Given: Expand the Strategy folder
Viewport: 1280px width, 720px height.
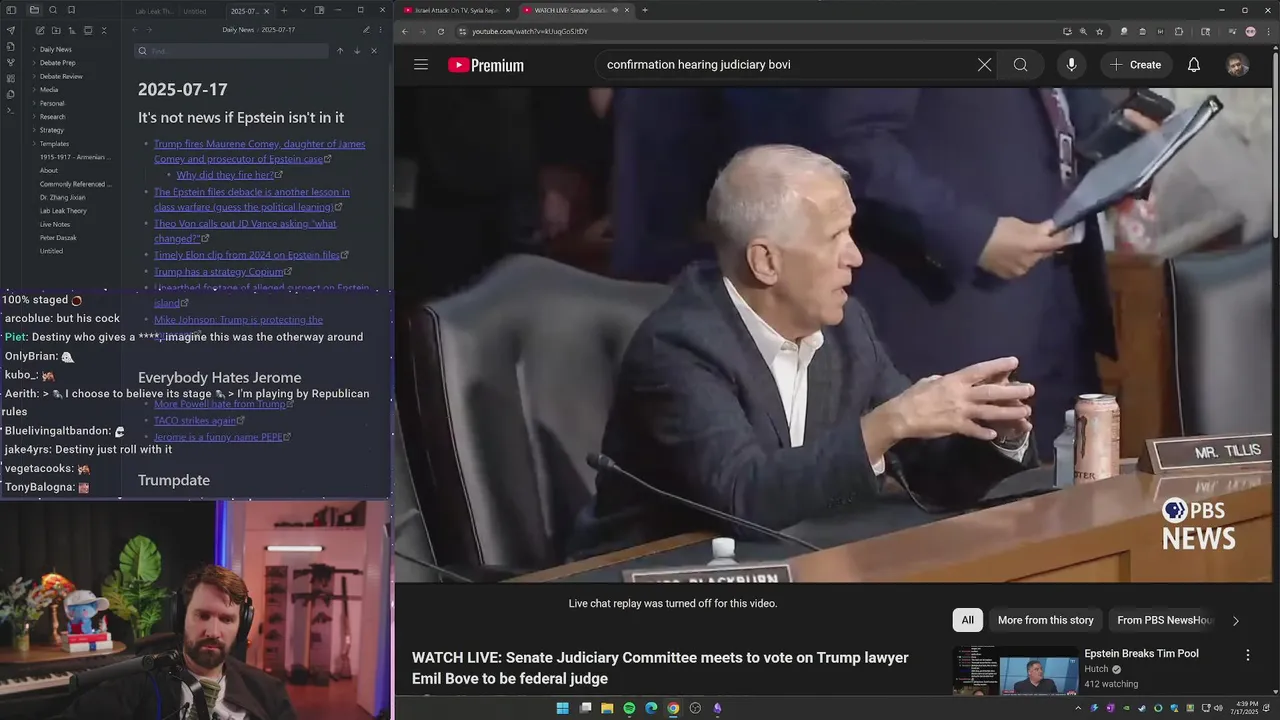Looking at the screenshot, I should pyautogui.click(x=52, y=130).
